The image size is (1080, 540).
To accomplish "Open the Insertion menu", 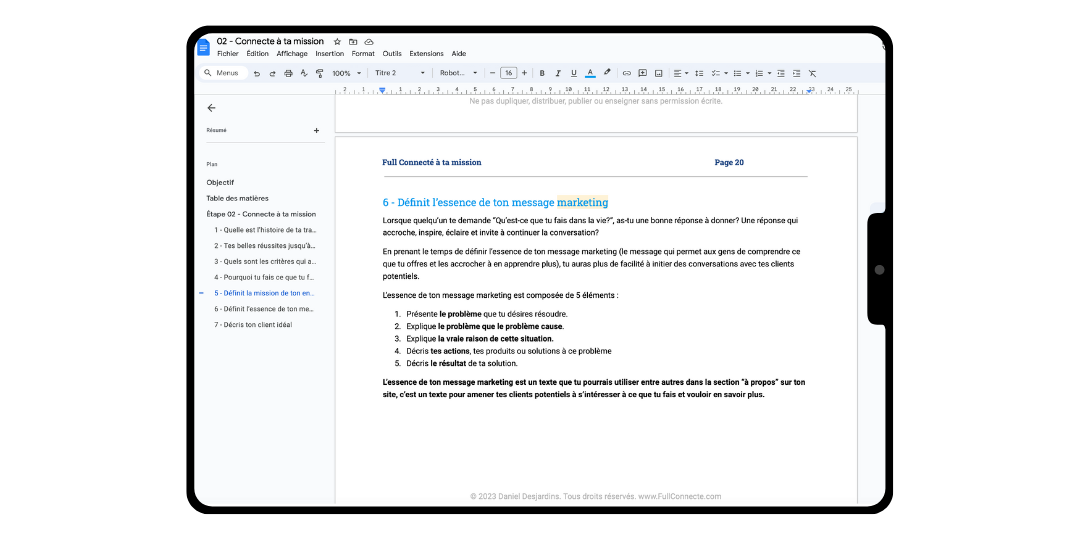I will (x=329, y=54).
